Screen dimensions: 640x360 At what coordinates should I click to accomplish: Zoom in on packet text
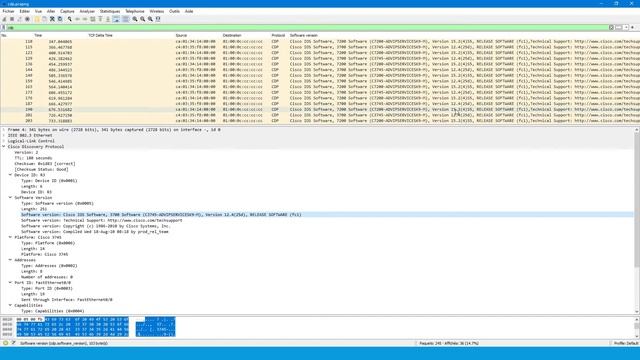(135, 19)
